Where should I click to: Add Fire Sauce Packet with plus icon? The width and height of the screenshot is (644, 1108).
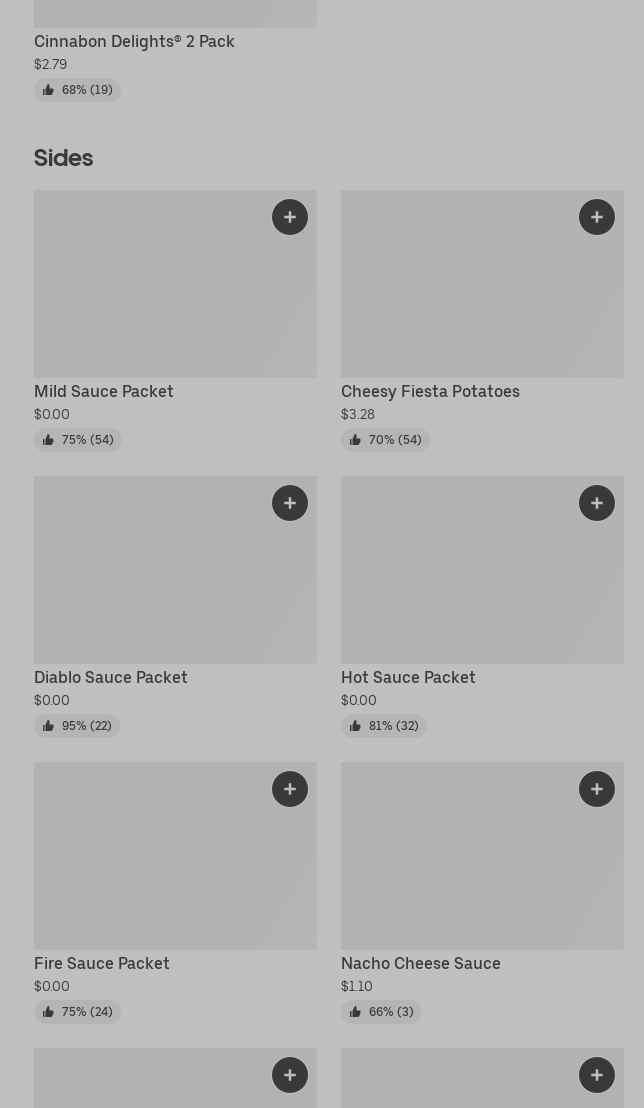(290, 789)
